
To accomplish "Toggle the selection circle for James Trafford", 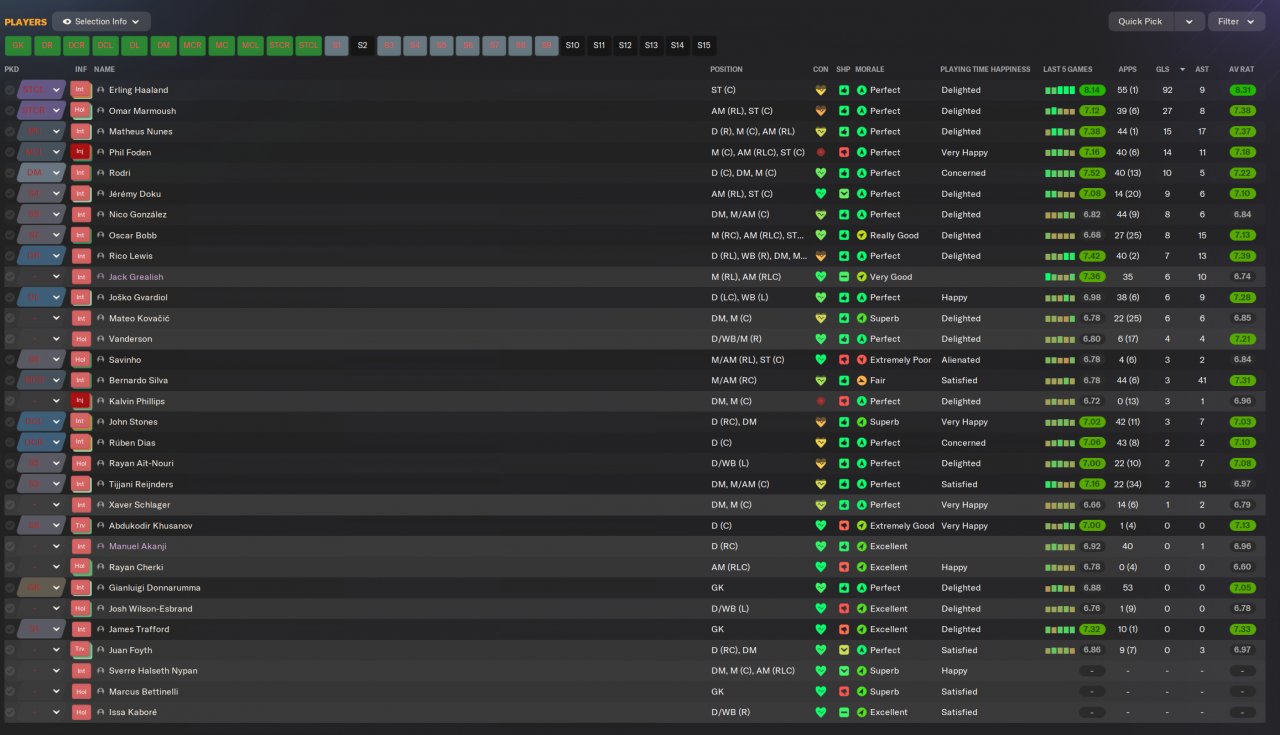I will click(10, 629).
